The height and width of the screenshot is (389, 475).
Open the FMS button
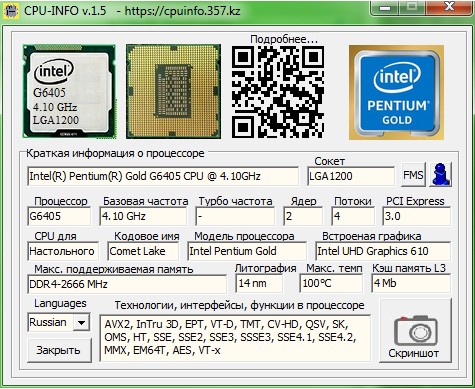click(x=413, y=175)
